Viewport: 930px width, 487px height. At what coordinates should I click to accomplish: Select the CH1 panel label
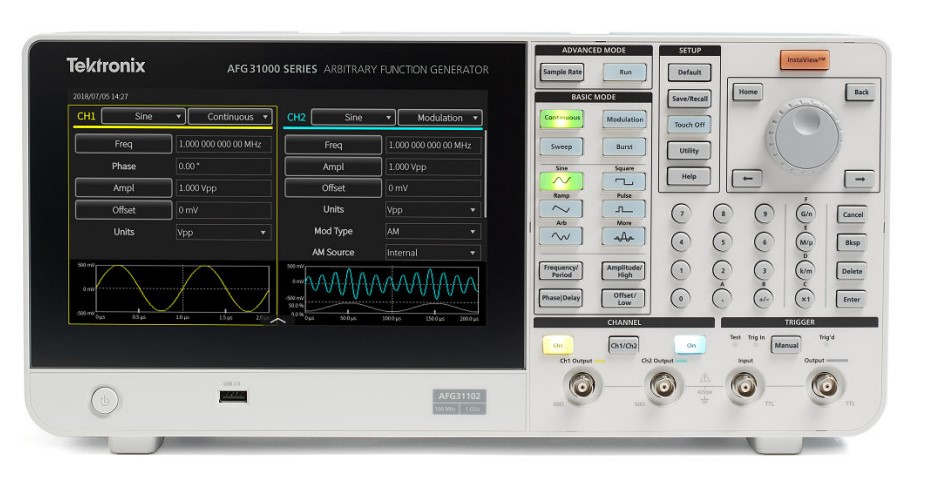click(86, 116)
